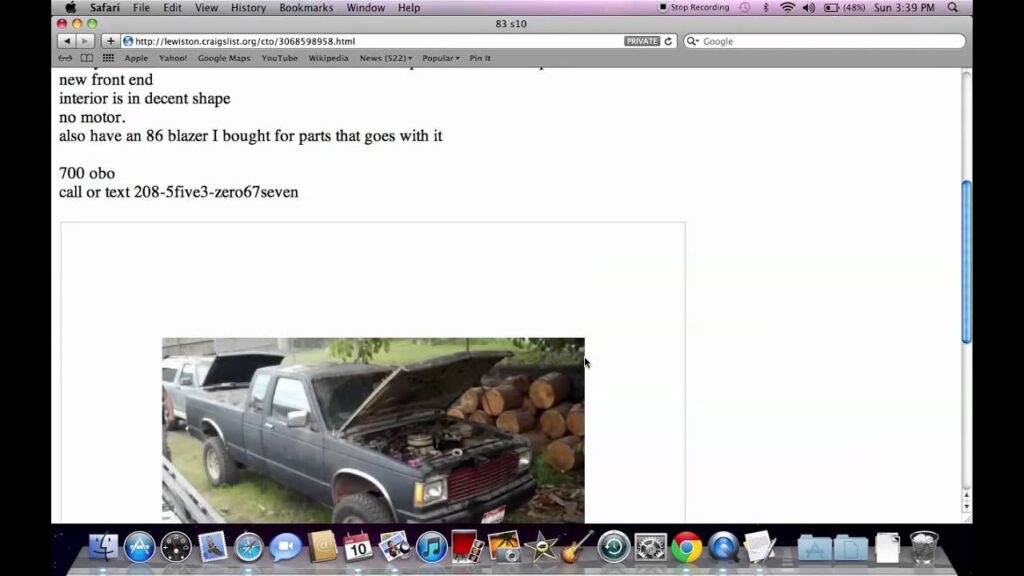Open Address Book from the Dock

click(x=322, y=547)
